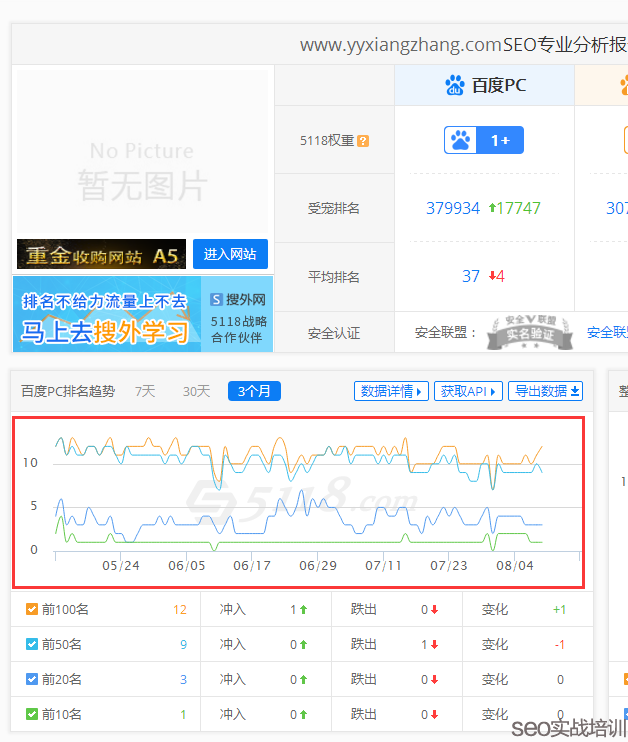The image size is (628, 742).
Task: Click the 前100名 count 12
Action: click(180, 610)
